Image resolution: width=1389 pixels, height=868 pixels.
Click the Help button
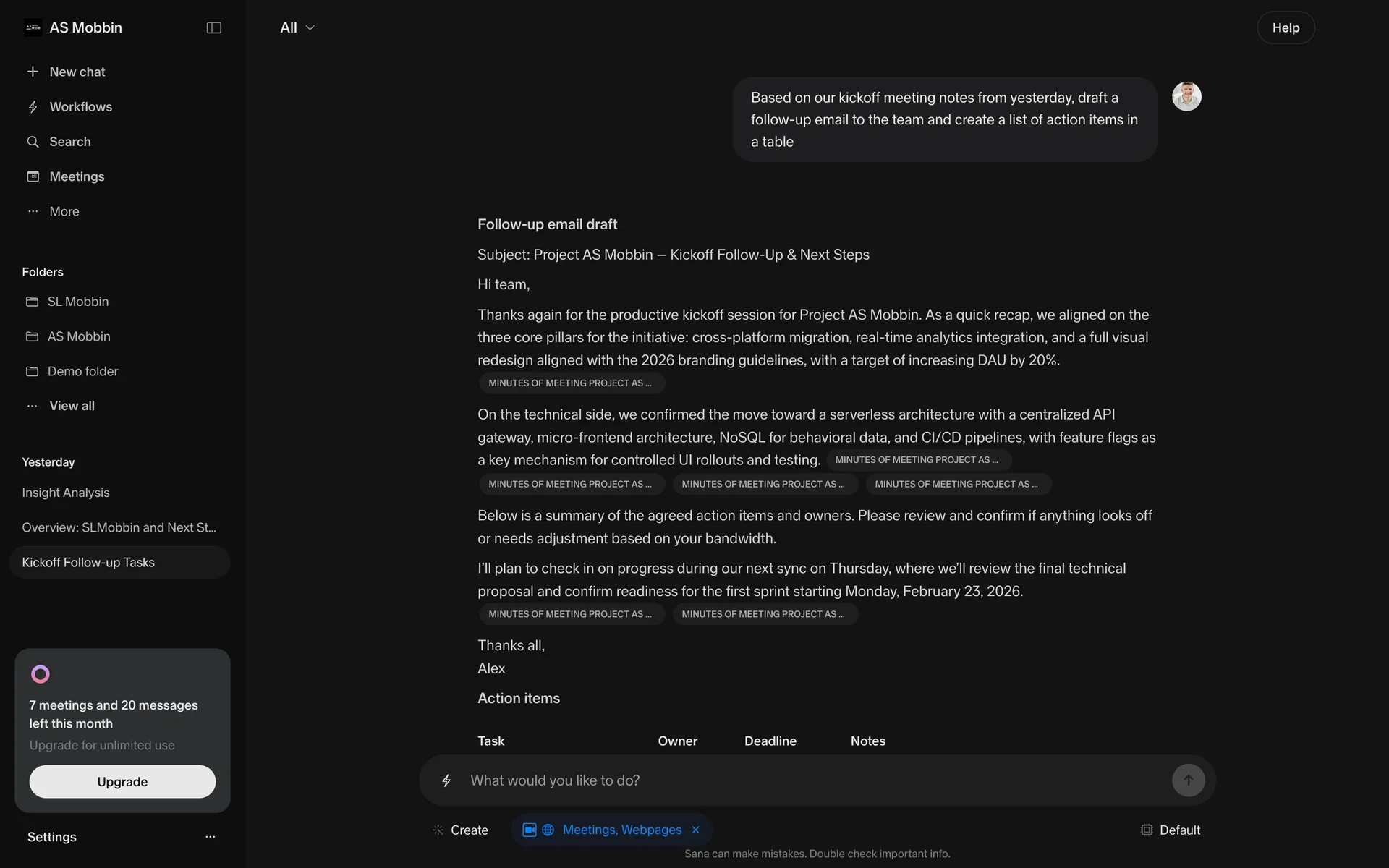point(1285,27)
